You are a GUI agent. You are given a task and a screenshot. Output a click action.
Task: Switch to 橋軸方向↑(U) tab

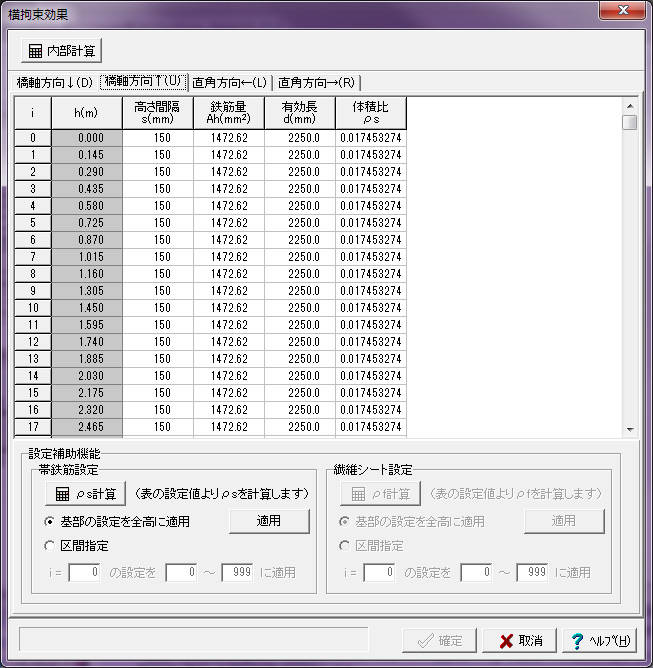click(x=143, y=81)
